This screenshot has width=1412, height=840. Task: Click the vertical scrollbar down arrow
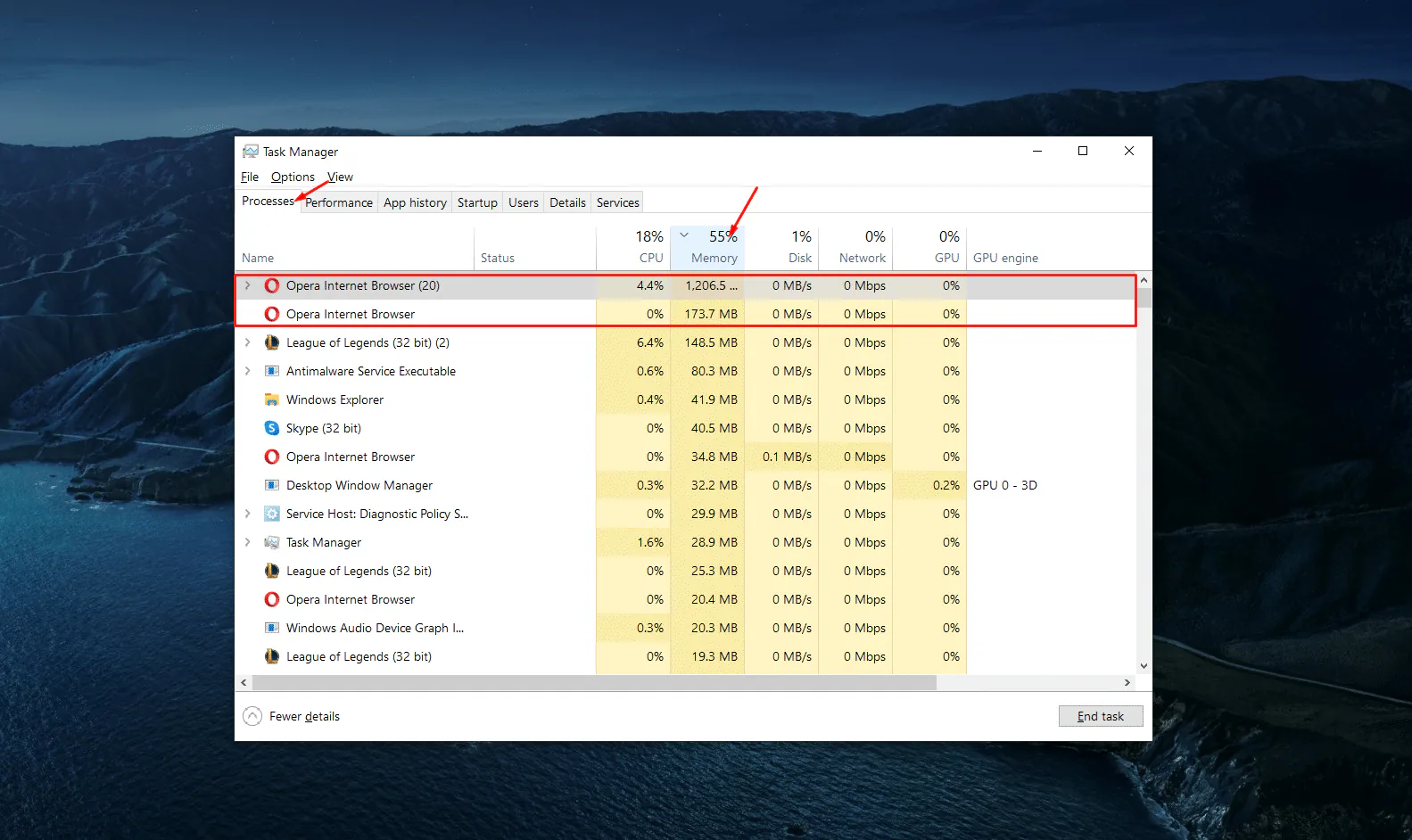(x=1144, y=665)
